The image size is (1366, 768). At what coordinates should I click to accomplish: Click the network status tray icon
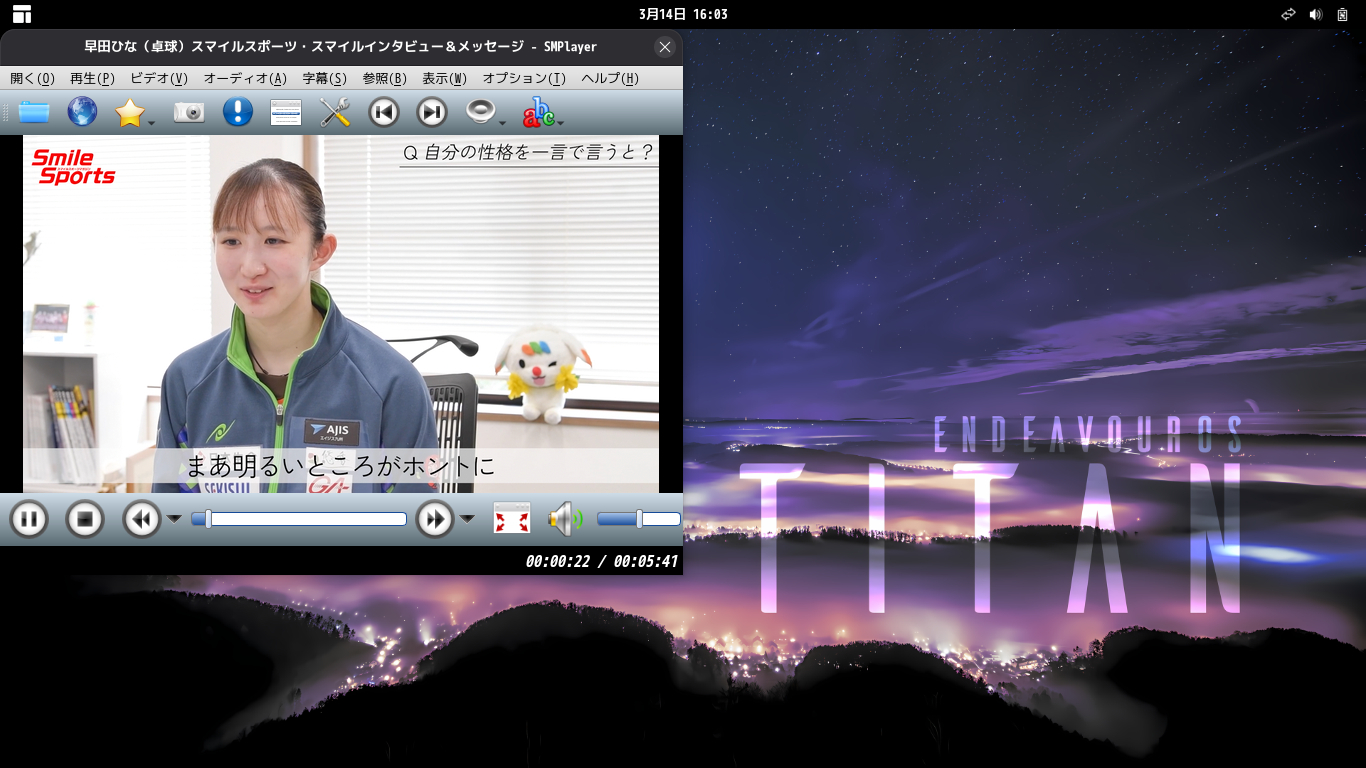click(x=1289, y=14)
